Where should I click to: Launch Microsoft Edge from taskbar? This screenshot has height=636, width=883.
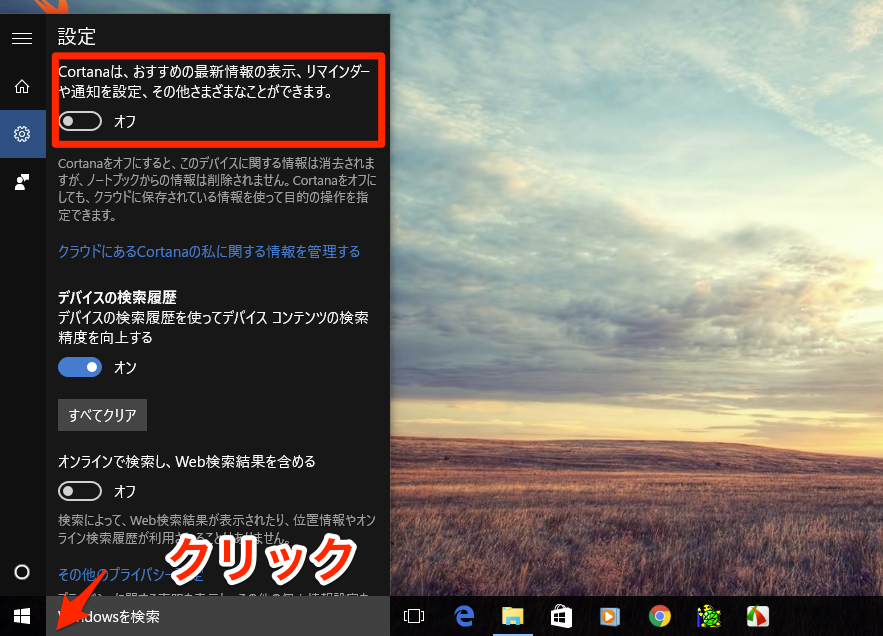(464, 616)
